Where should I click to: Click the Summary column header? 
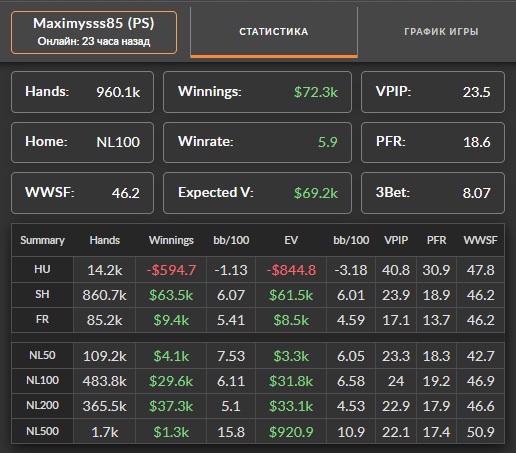(42, 240)
